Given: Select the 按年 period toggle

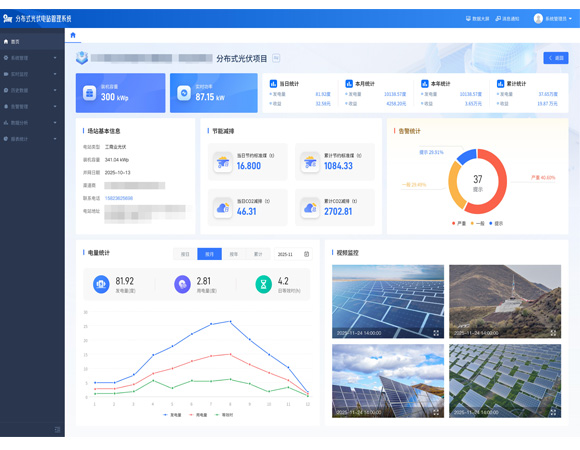Looking at the screenshot, I should [x=234, y=254].
